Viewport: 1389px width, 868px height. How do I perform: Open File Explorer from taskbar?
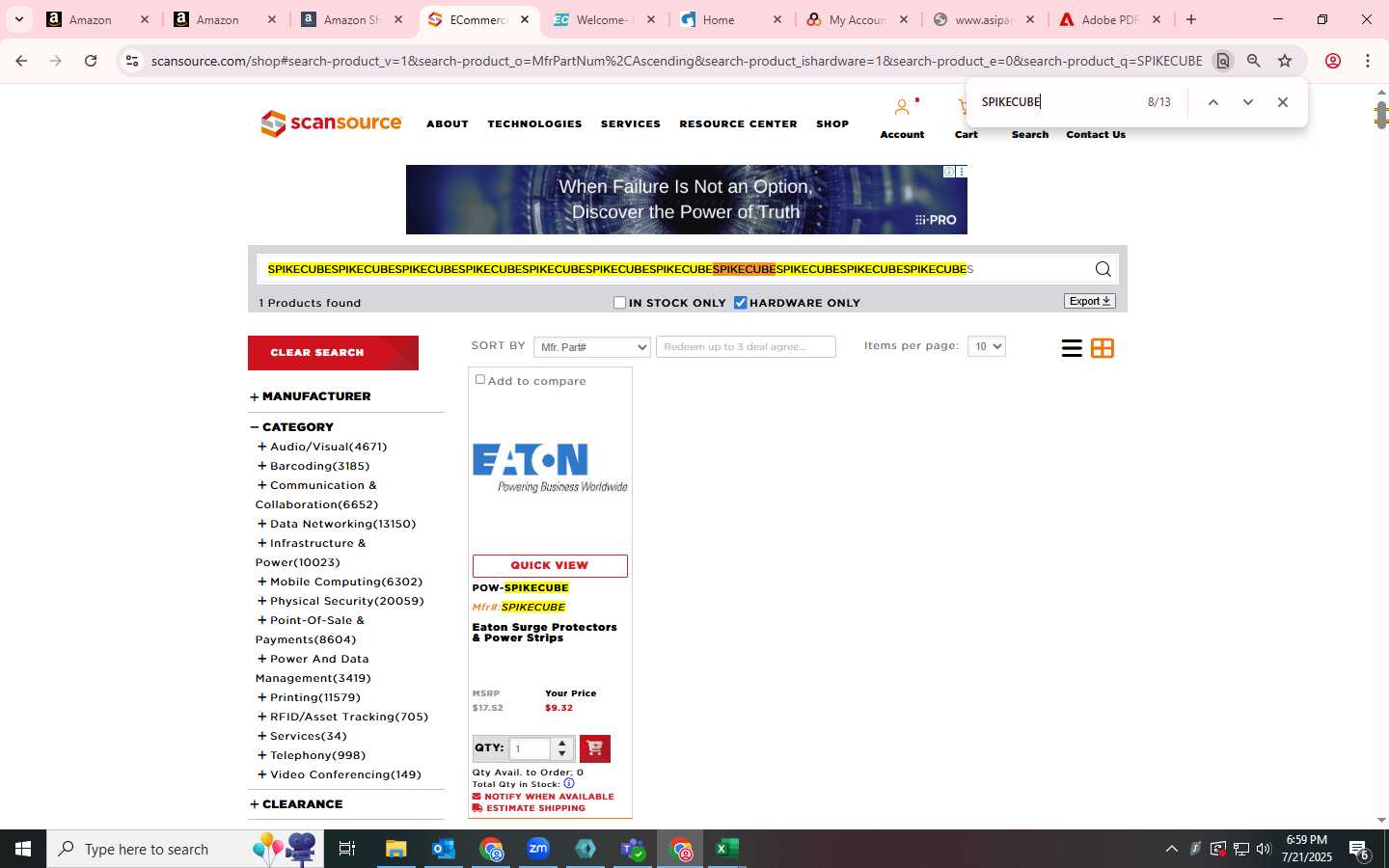tap(396, 849)
